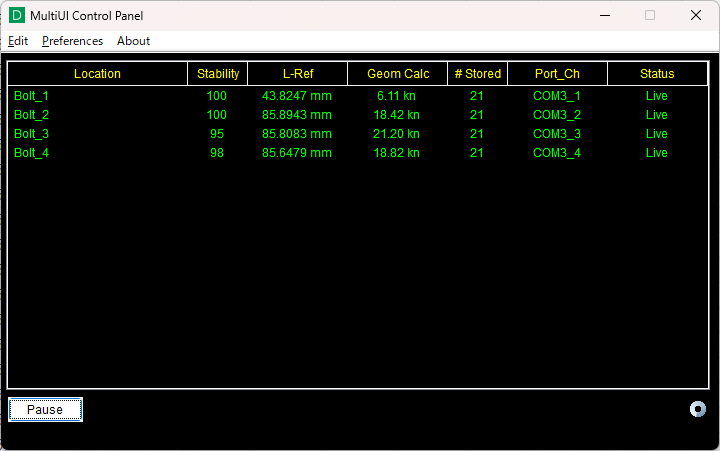Select the Bolt_3 location entry

tap(31, 134)
